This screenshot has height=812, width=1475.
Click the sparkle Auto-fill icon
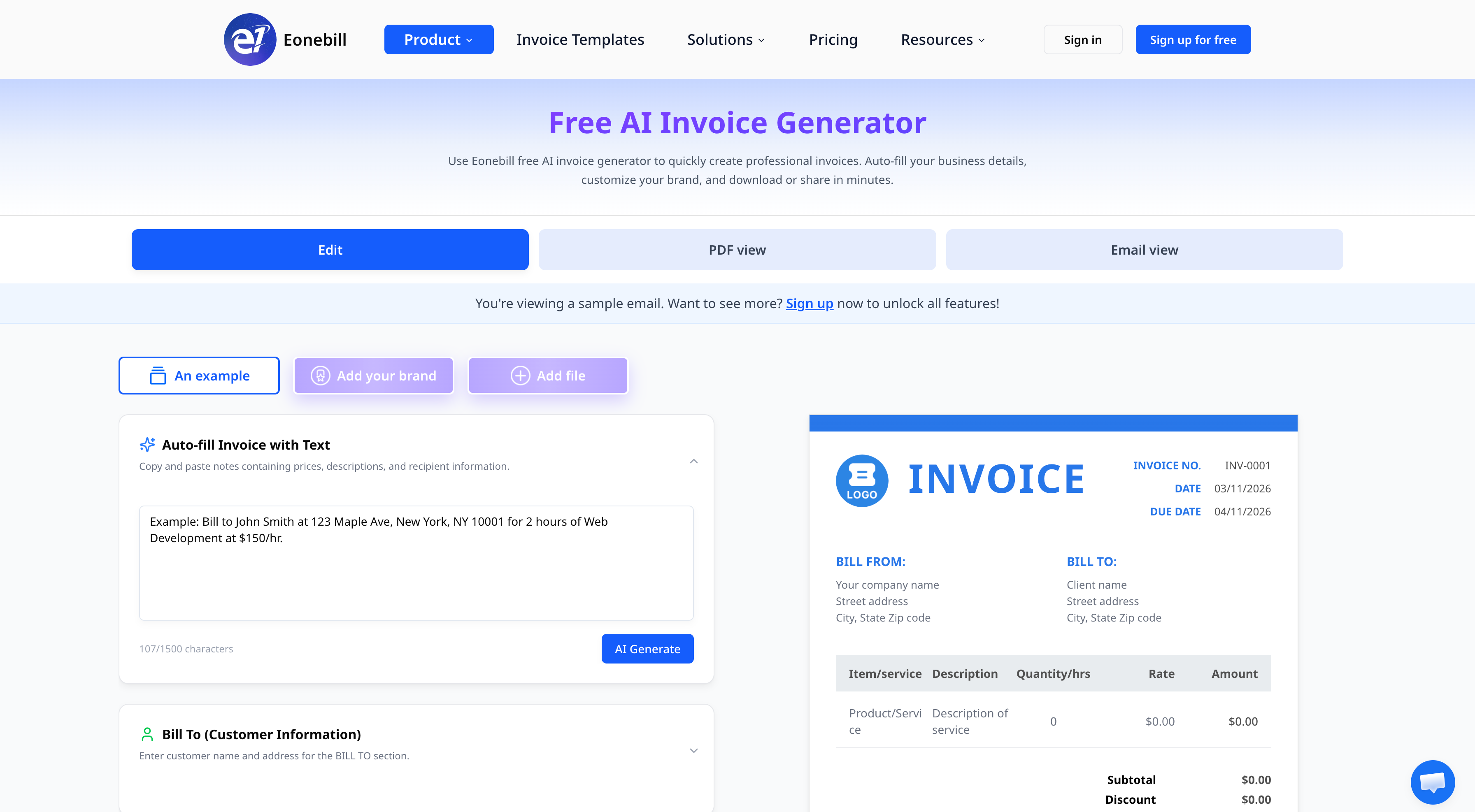click(147, 445)
